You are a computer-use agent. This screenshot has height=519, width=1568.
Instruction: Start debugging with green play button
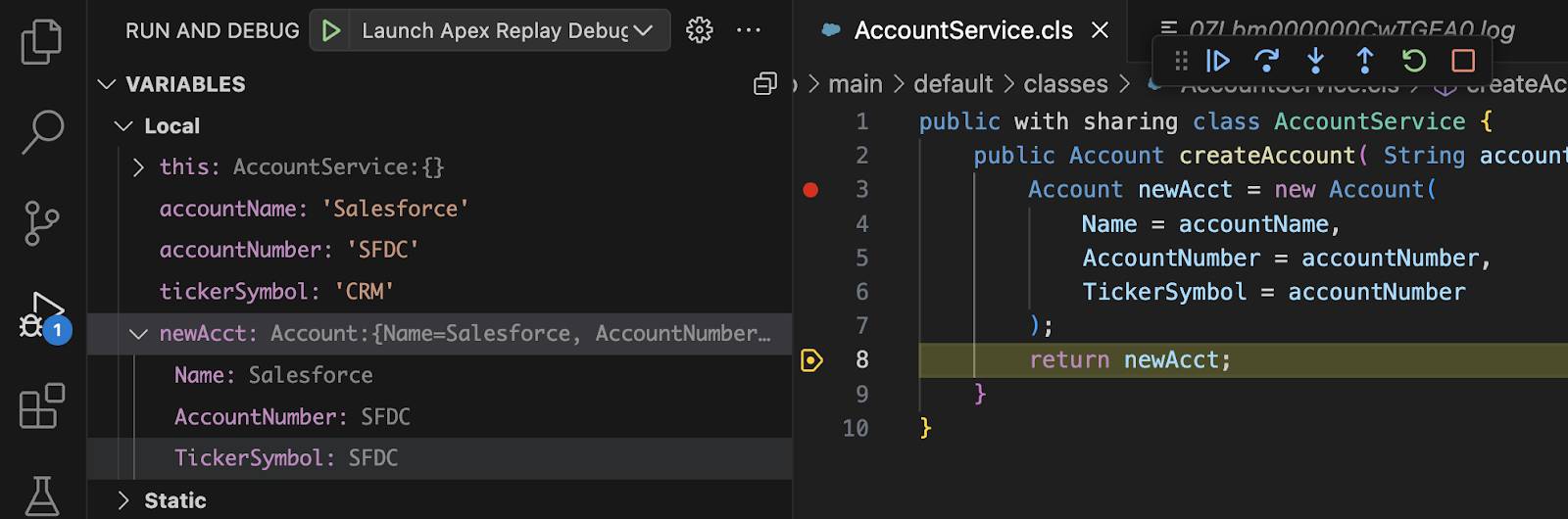tap(331, 30)
